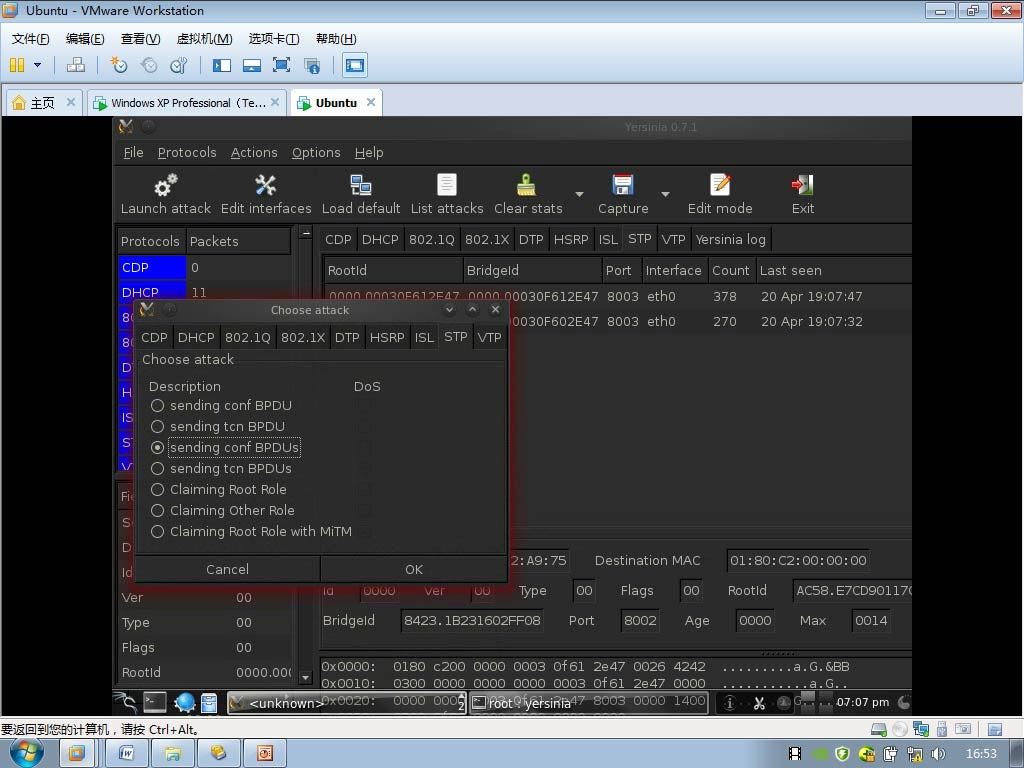
Task: Click OK in the Choose attack dialog
Action: (414, 569)
